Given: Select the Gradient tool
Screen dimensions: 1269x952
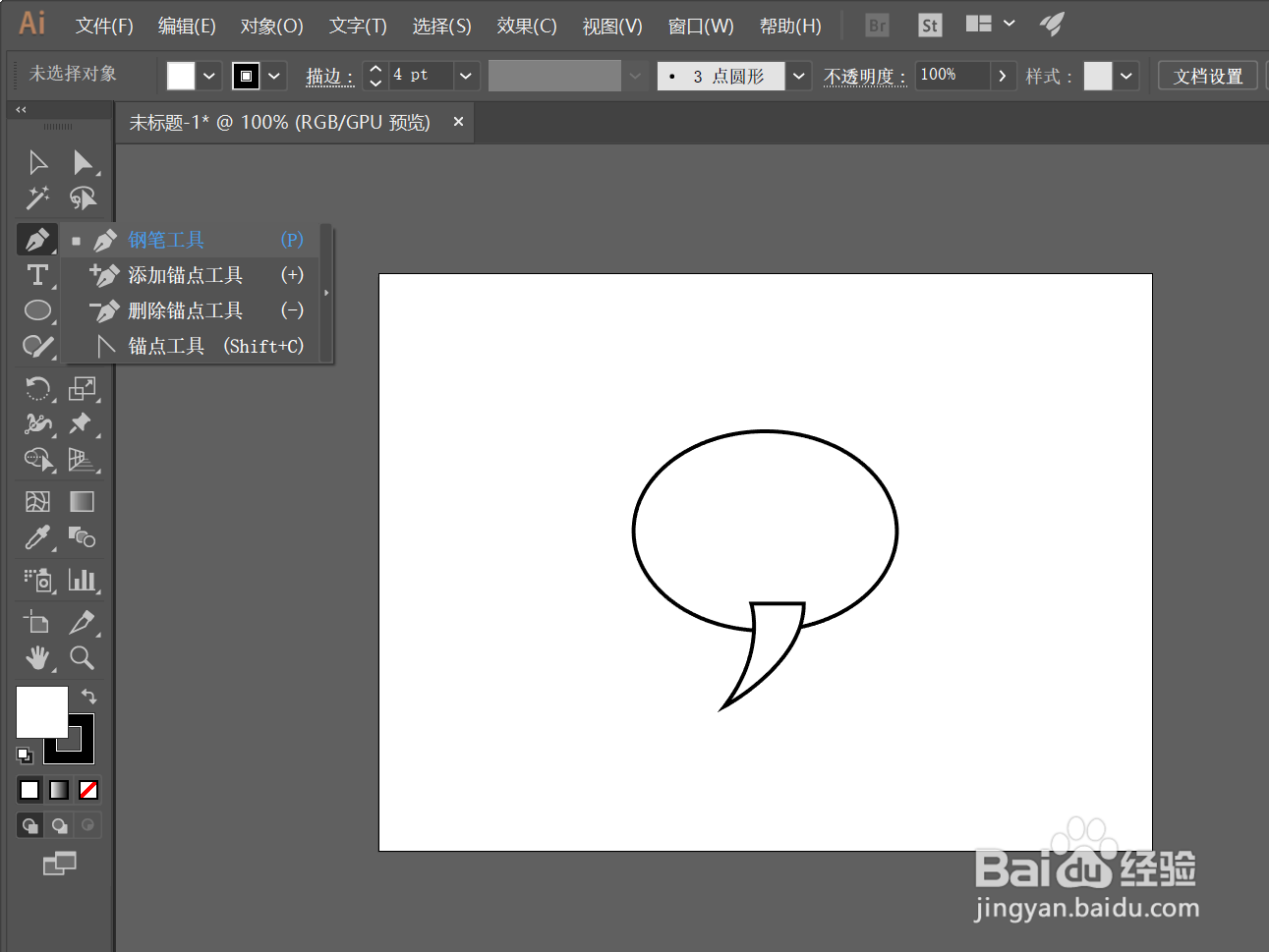Looking at the screenshot, I should point(82,502).
